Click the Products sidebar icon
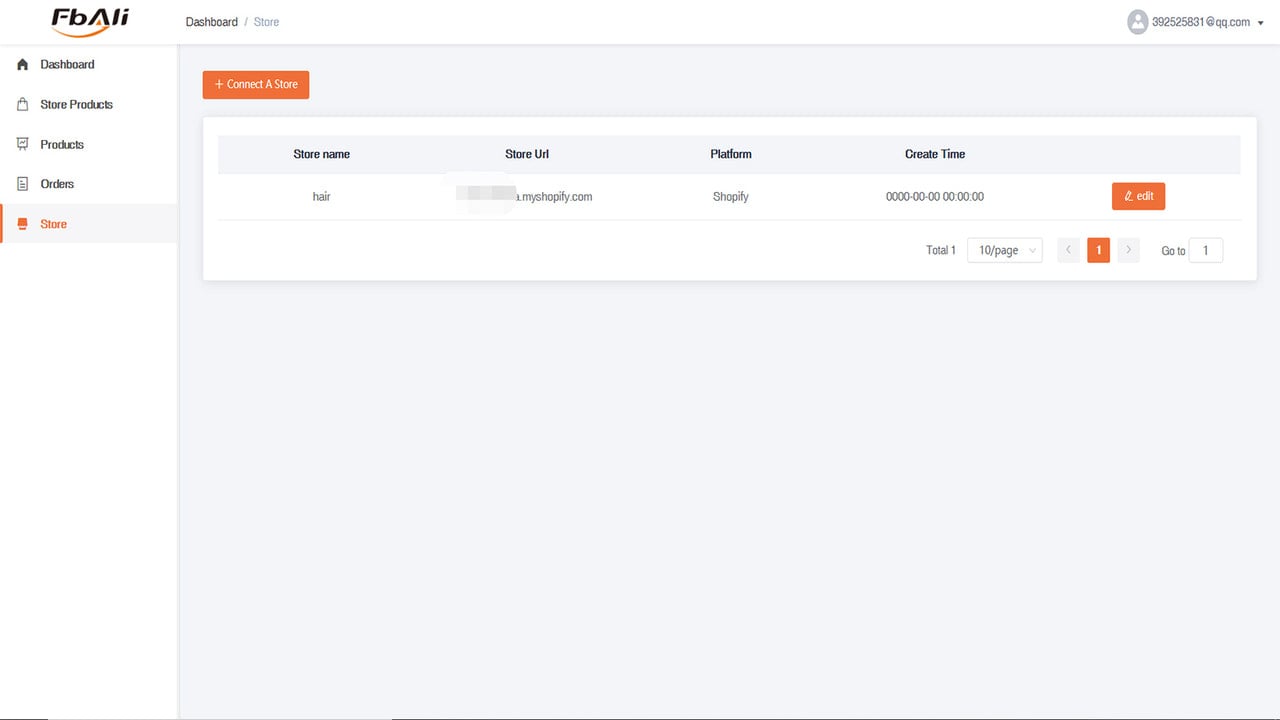Image resolution: width=1280 pixels, height=720 pixels. click(x=23, y=144)
